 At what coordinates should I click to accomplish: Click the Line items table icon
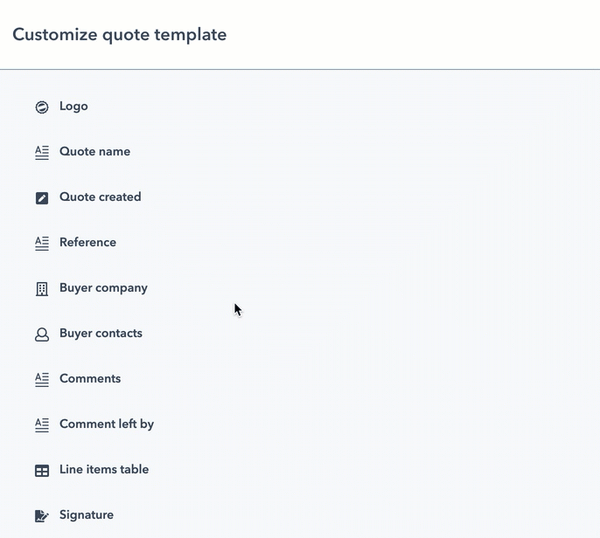click(x=42, y=470)
